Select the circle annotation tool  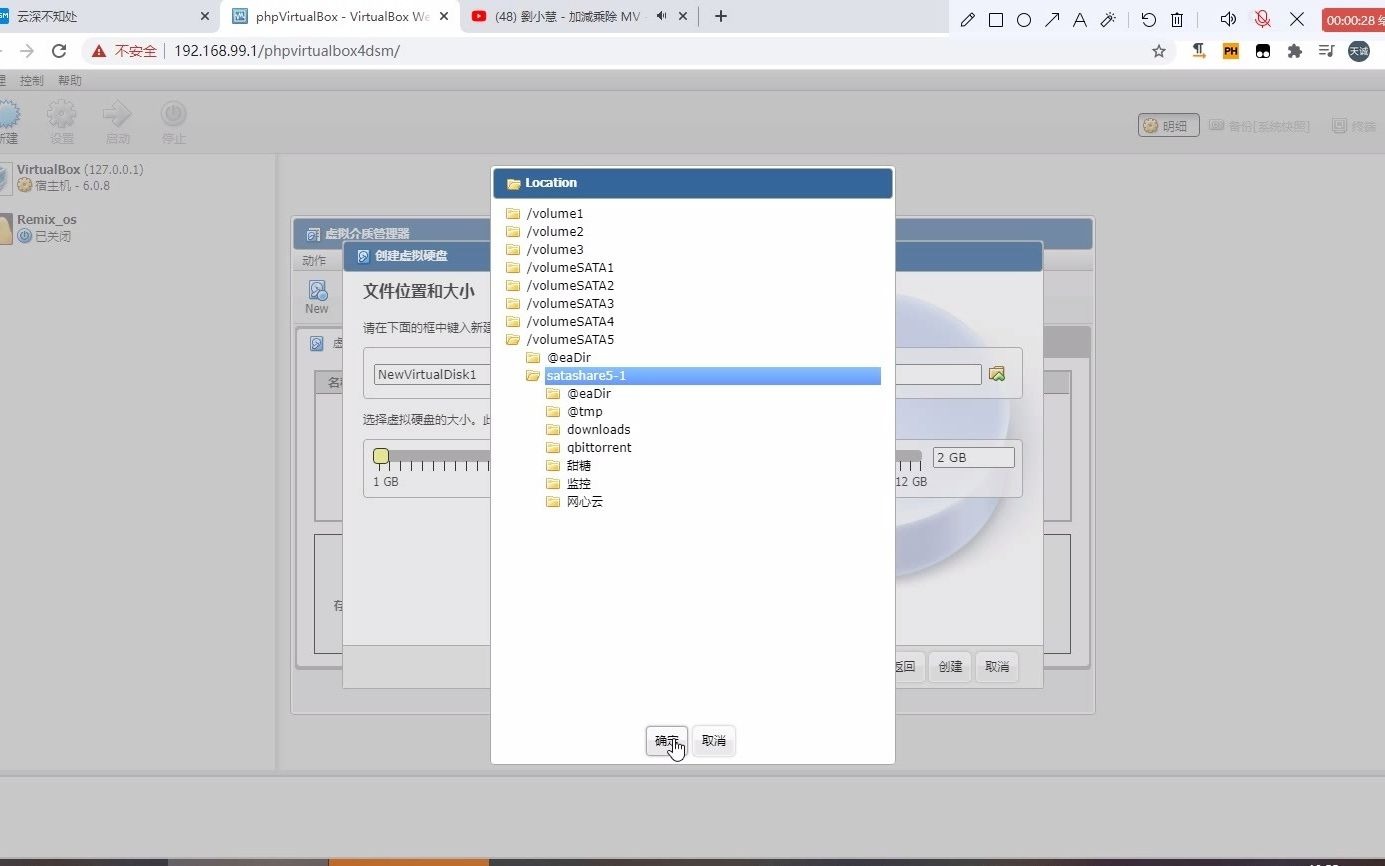tap(1024, 20)
